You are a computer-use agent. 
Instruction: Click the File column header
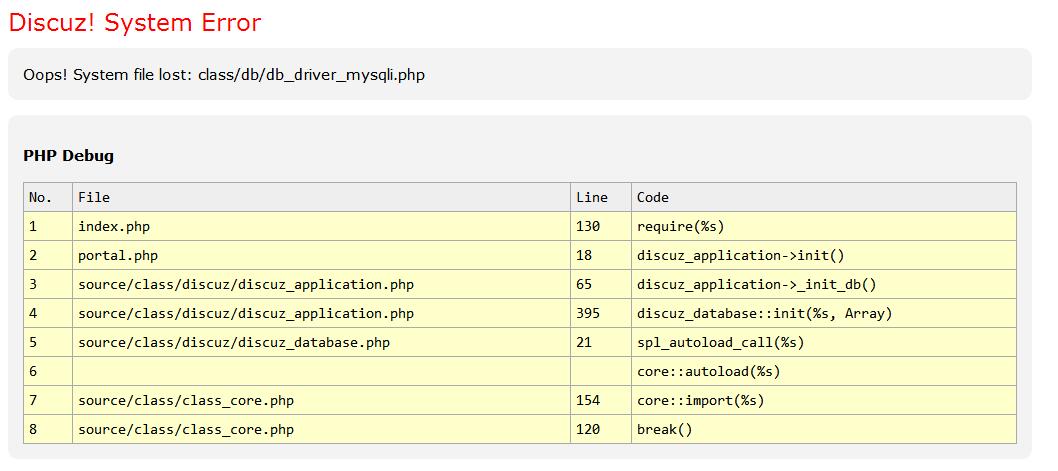point(321,197)
